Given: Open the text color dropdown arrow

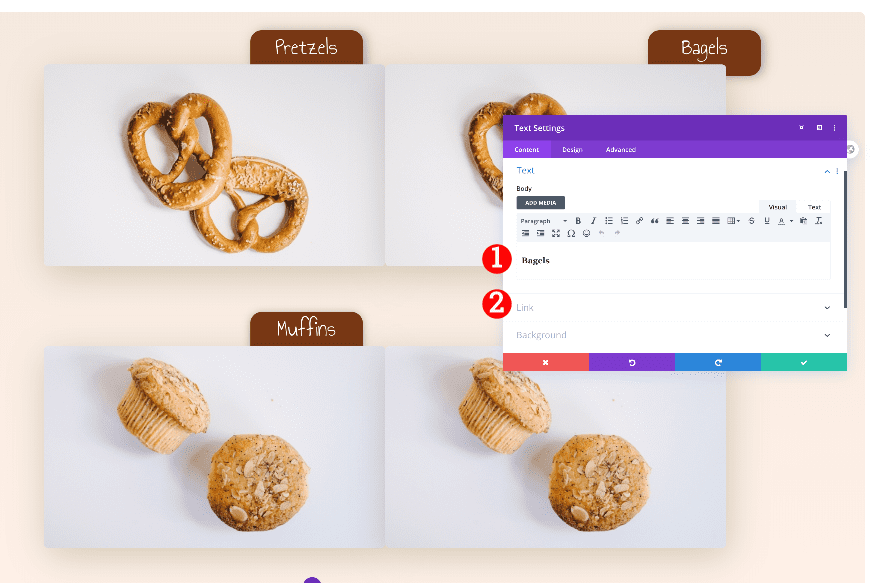Looking at the screenshot, I should coord(791,221).
